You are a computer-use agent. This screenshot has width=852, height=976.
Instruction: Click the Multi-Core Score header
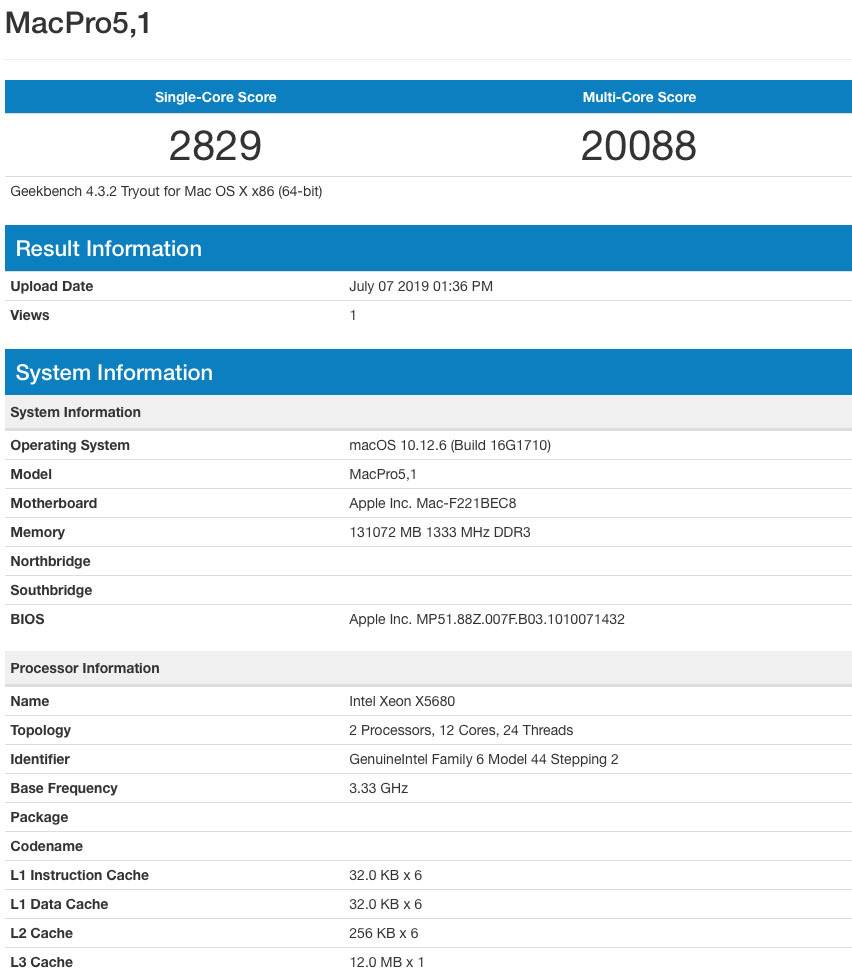(x=639, y=97)
